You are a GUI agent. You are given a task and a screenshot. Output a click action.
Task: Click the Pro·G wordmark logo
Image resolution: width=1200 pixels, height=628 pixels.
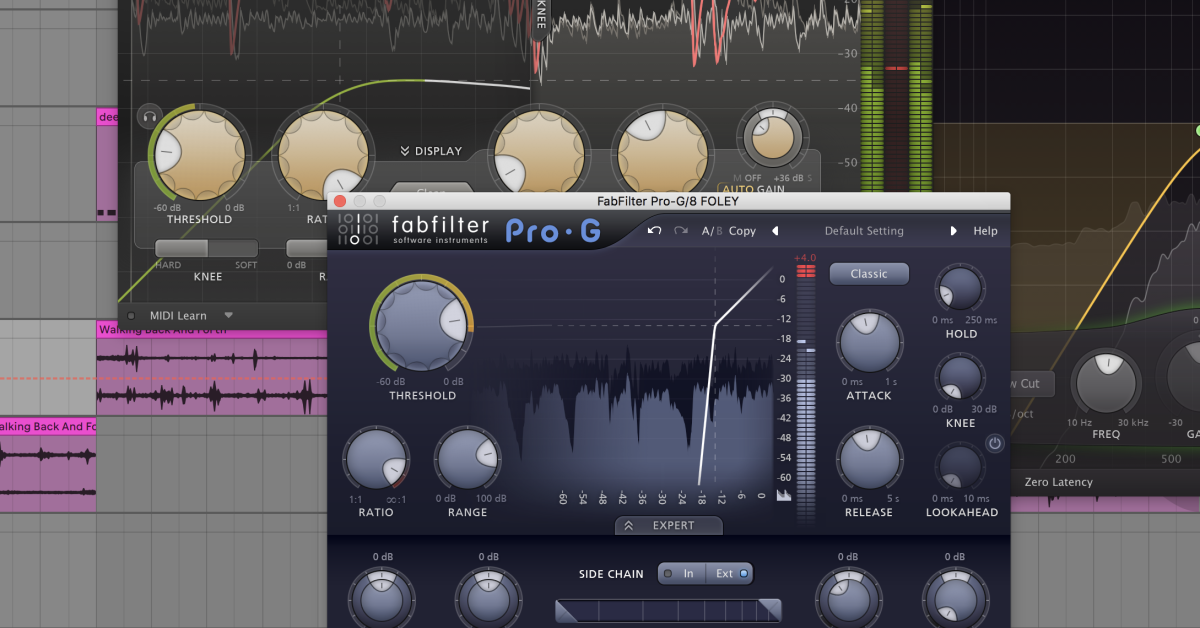pos(551,230)
